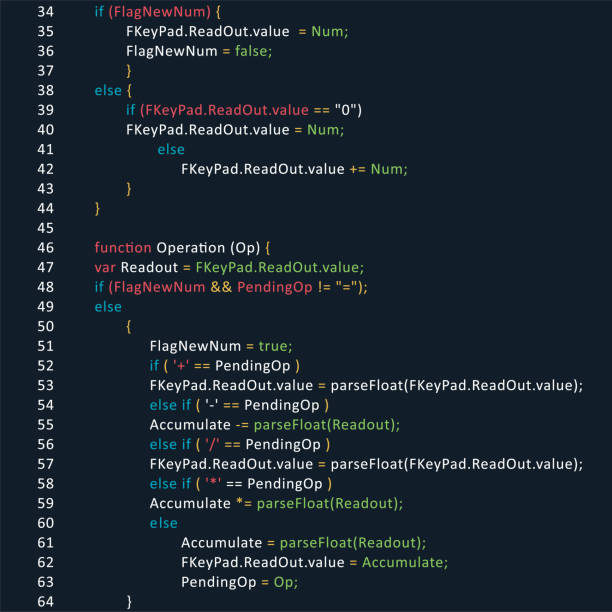
Task: Select line number 55 in the gutter
Action: [46, 425]
